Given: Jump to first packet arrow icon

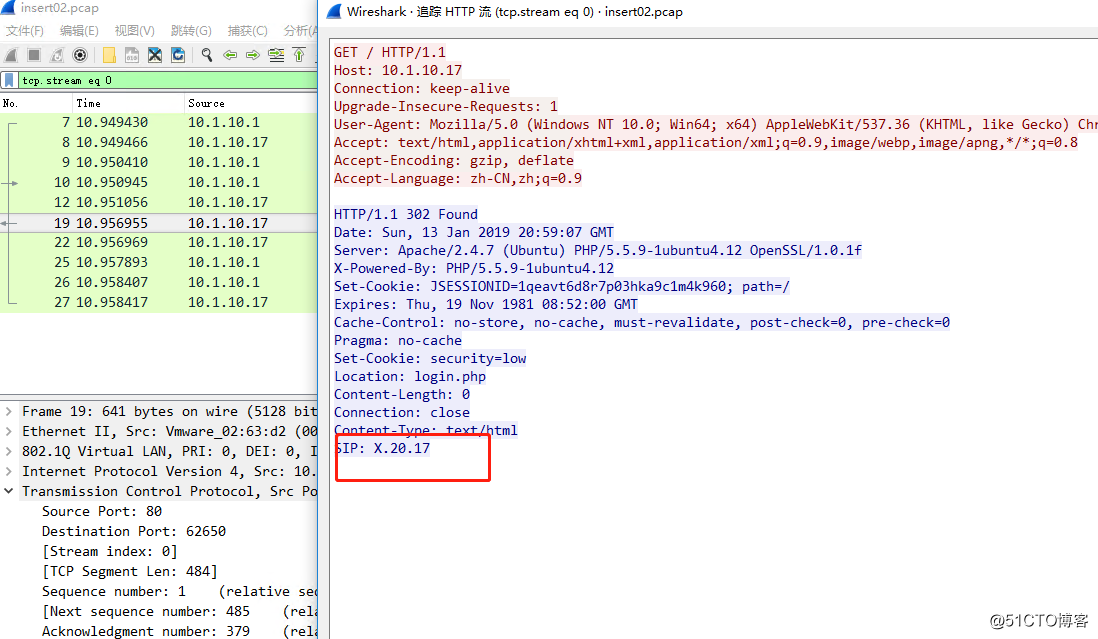Looking at the screenshot, I should [x=299, y=55].
